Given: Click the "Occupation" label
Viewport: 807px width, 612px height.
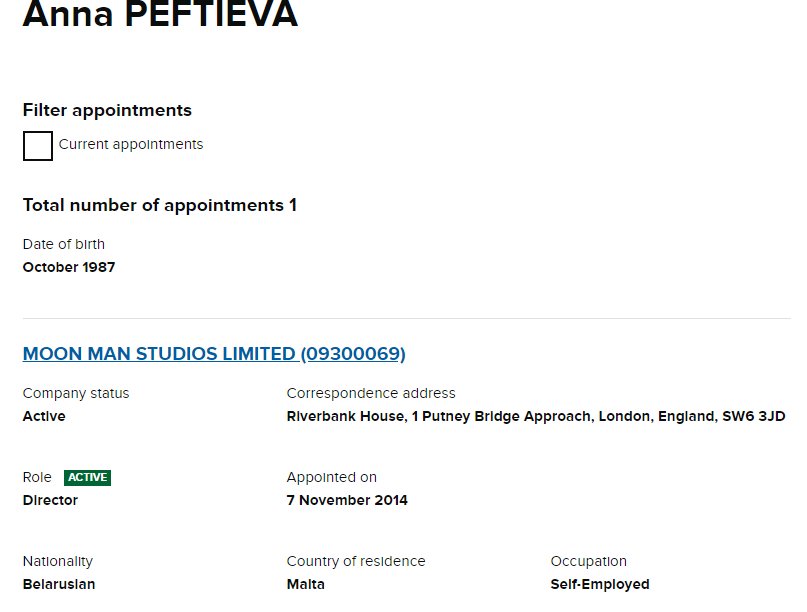Looking at the screenshot, I should coord(589,561).
